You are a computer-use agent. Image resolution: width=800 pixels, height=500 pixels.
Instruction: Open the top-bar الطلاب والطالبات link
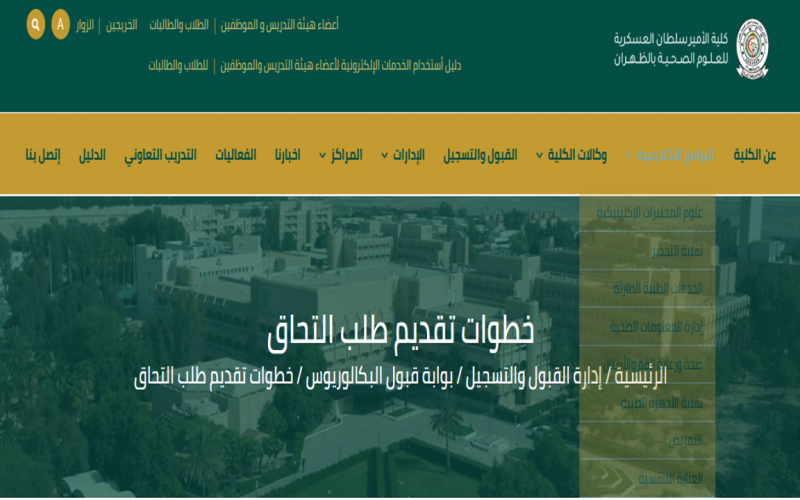point(179,25)
